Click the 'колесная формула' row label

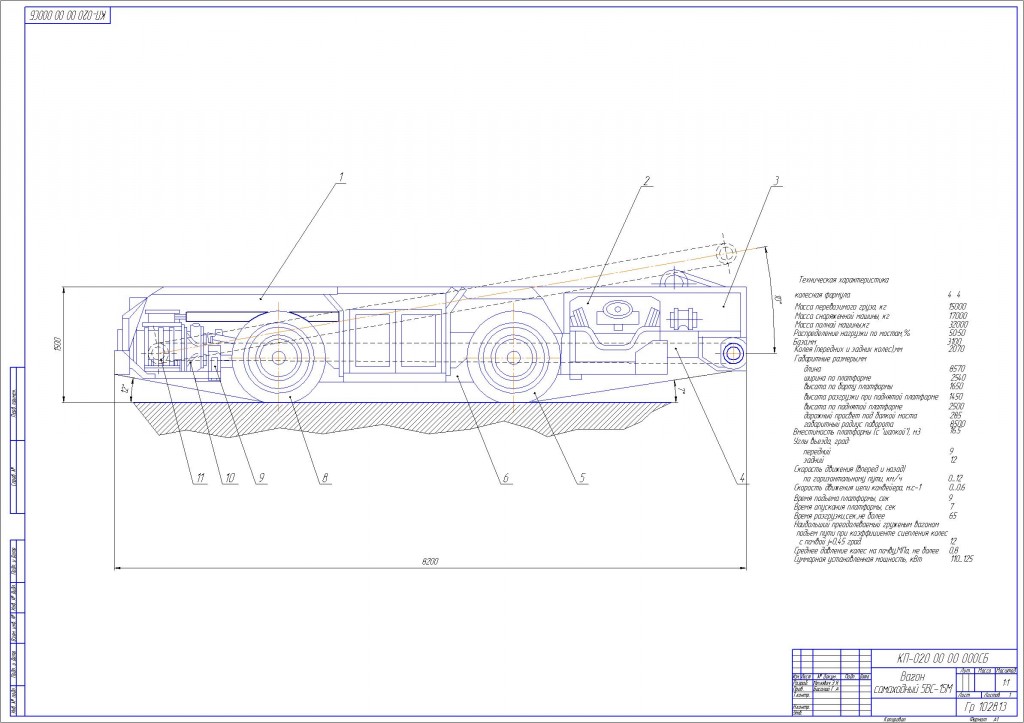tap(822, 295)
